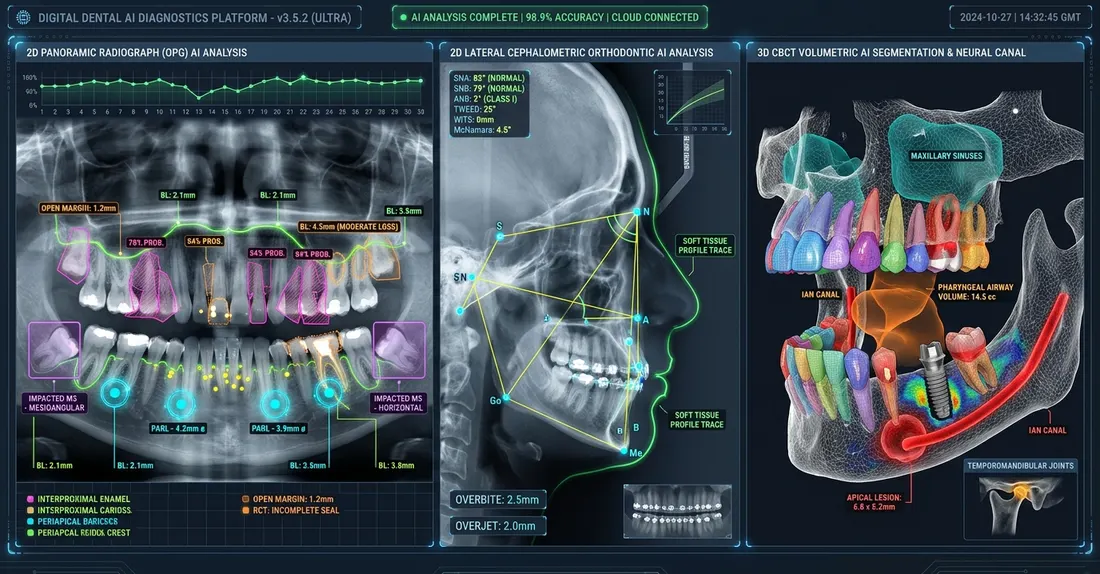The image size is (1100, 574).
Task: Open the braces dental arch thumbnail
Action: 677,512
